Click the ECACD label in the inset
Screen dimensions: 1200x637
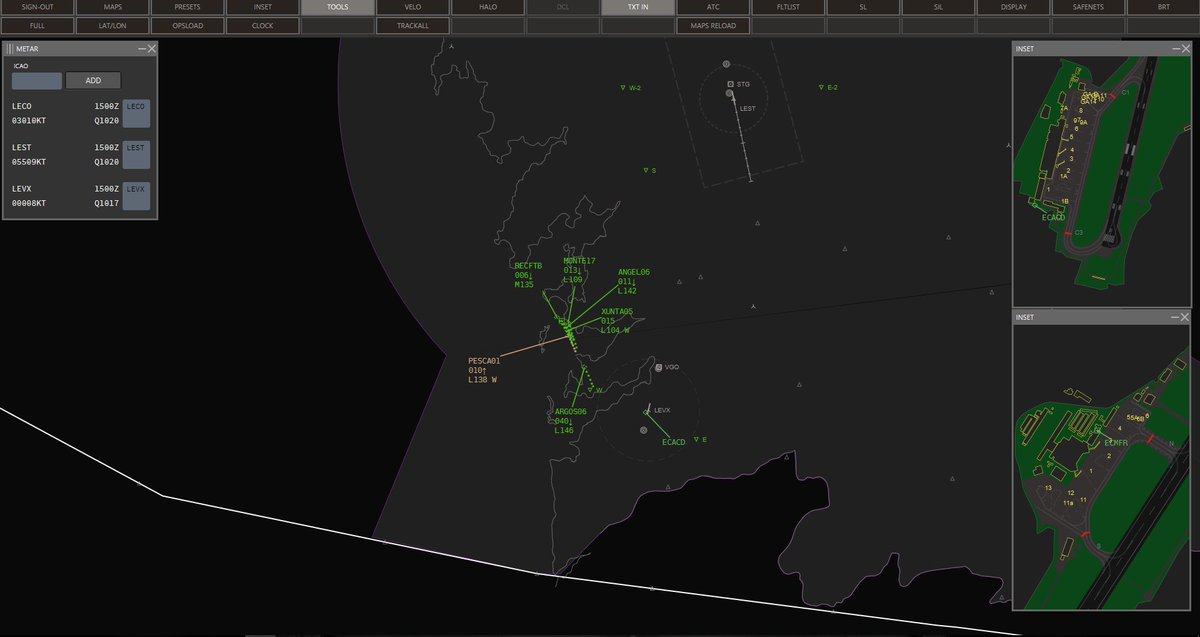pyautogui.click(x=1054, y=217)
